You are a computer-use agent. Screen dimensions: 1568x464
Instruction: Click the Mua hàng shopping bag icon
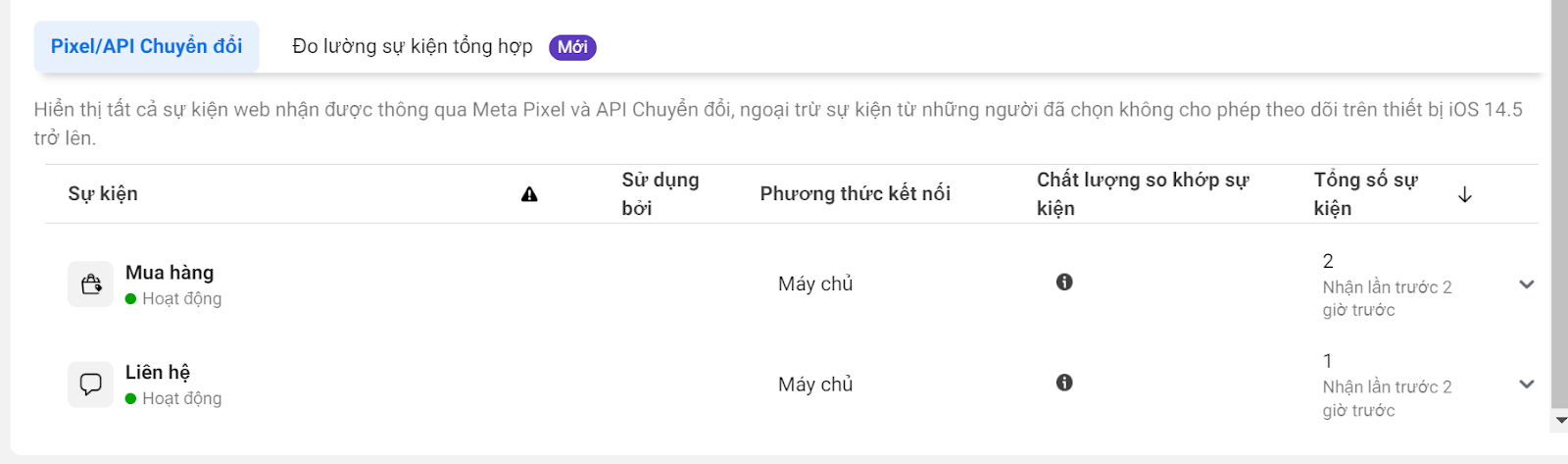91,284
